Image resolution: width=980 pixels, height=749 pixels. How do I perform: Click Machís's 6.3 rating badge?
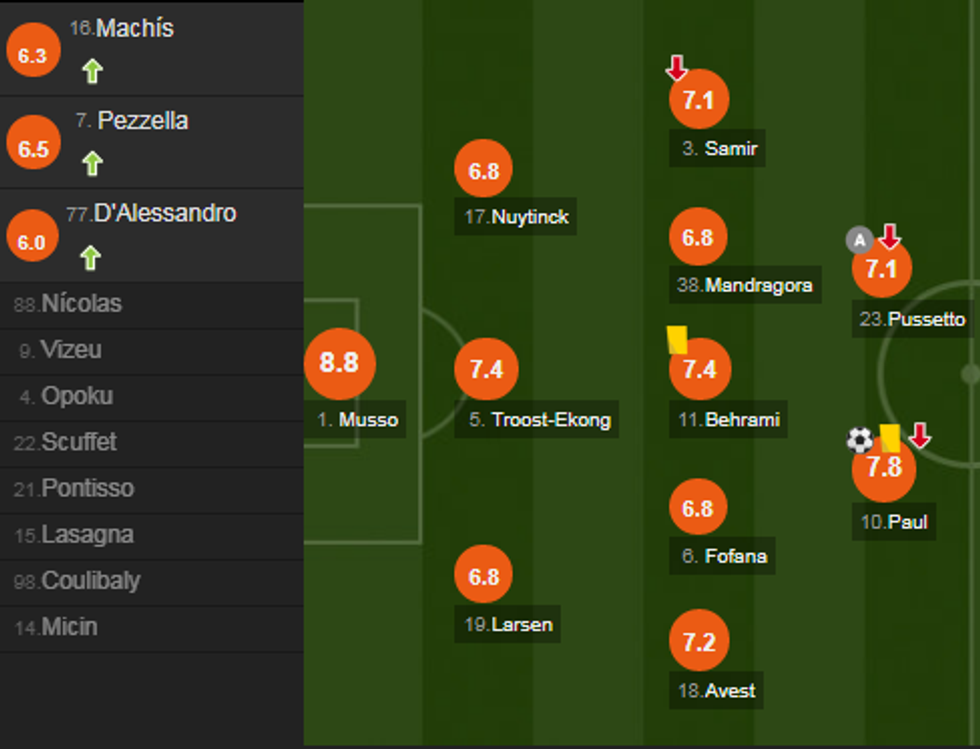coord(32,56)
